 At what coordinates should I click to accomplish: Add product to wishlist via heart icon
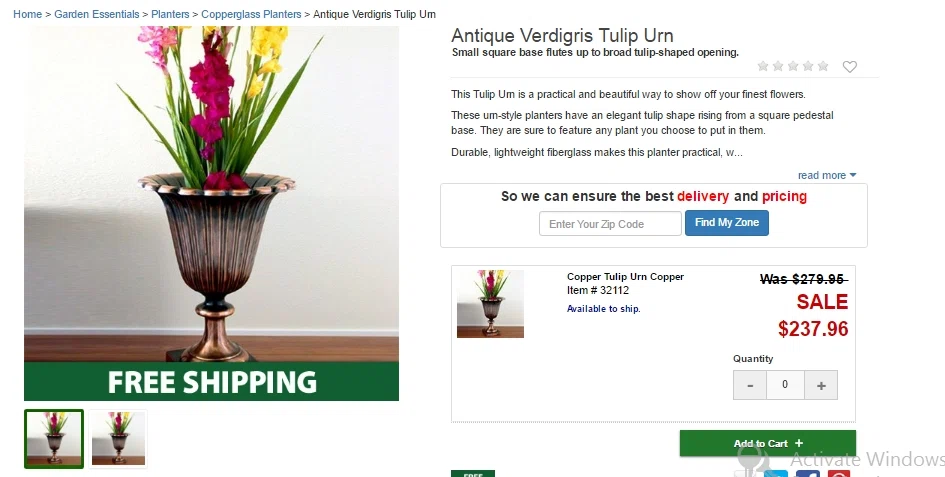849,66
